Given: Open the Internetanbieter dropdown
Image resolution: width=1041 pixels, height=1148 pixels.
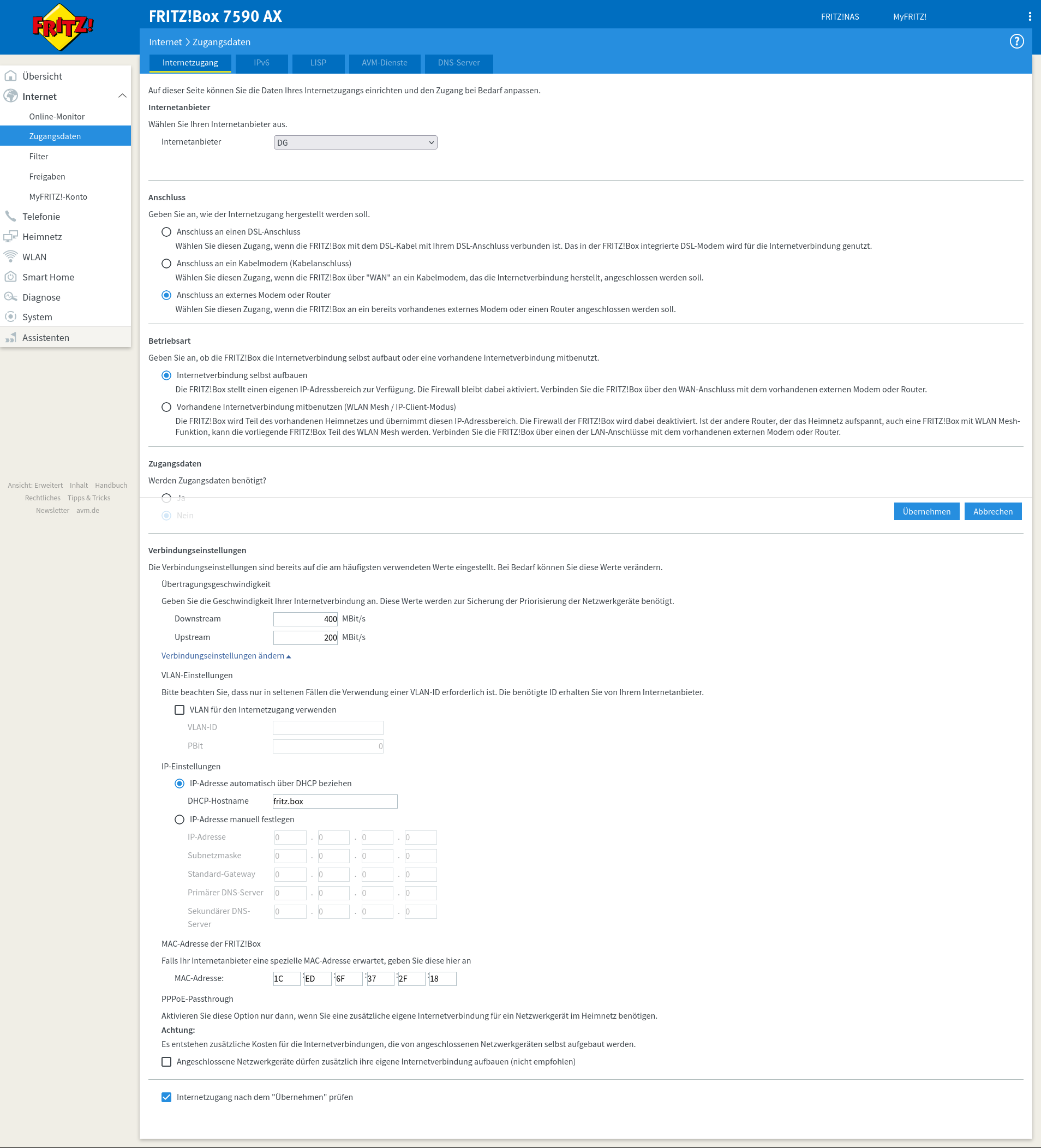Looking at the screenshot, I should pos(355,142).
